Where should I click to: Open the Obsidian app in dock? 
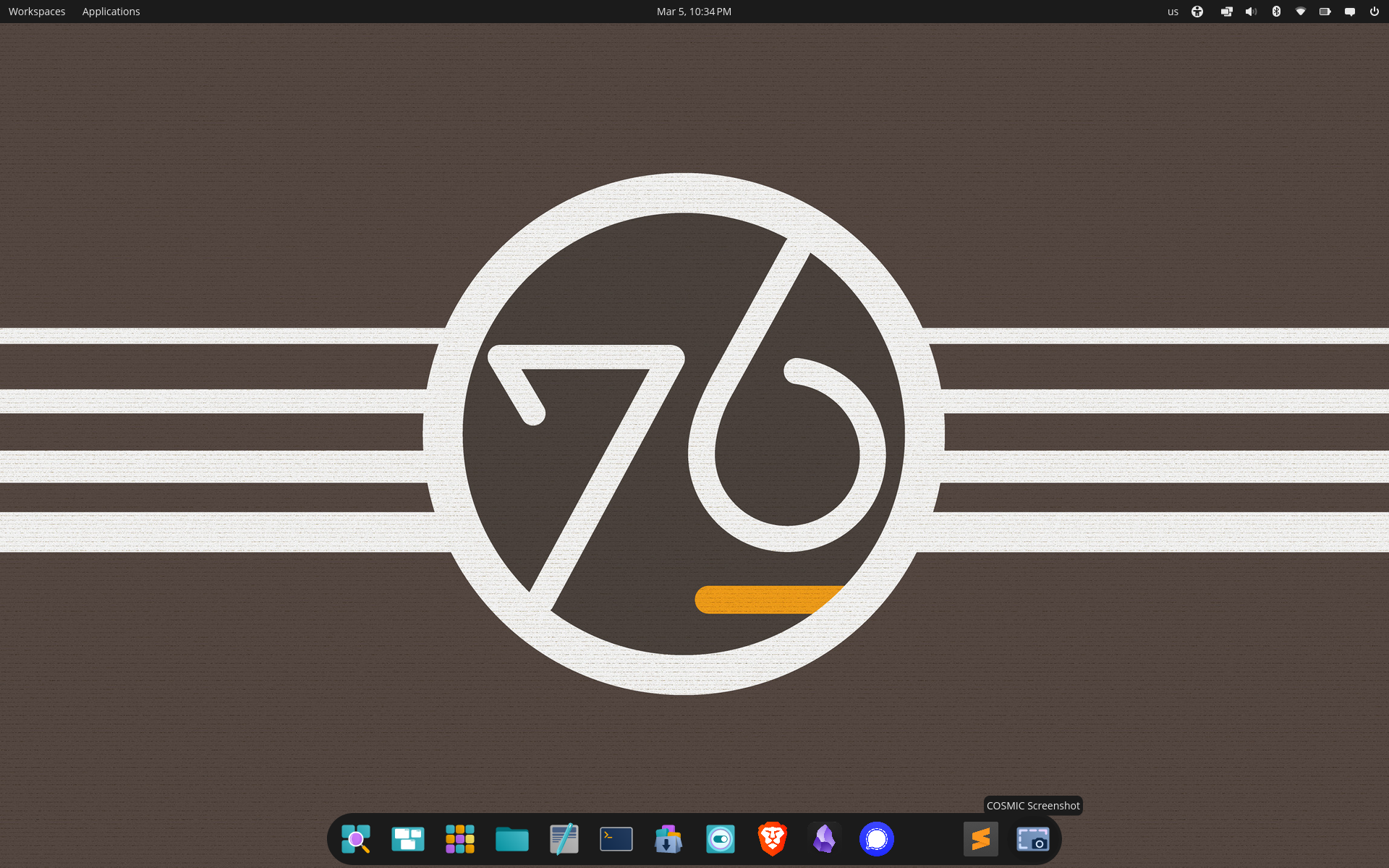click(824, 839)
